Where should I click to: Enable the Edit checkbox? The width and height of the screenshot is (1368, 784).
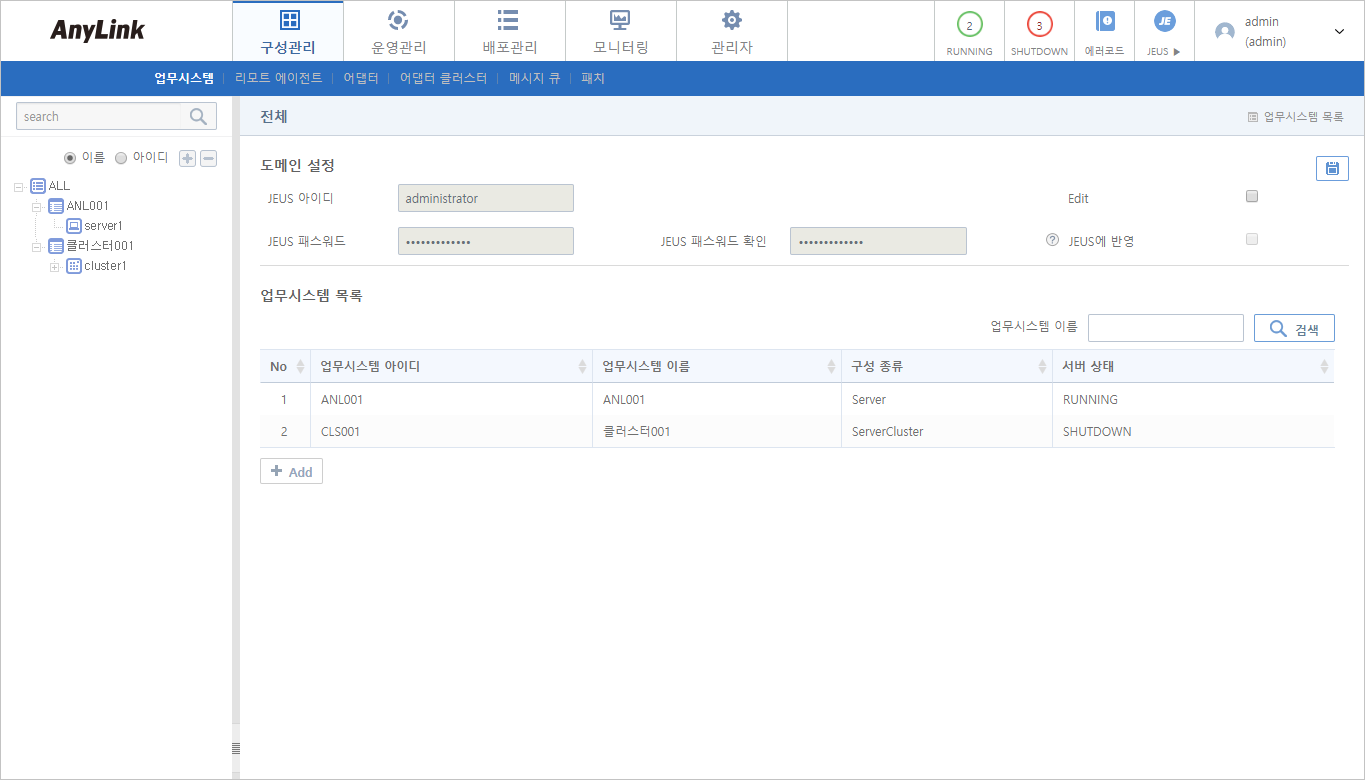(x=1252, y=197)
